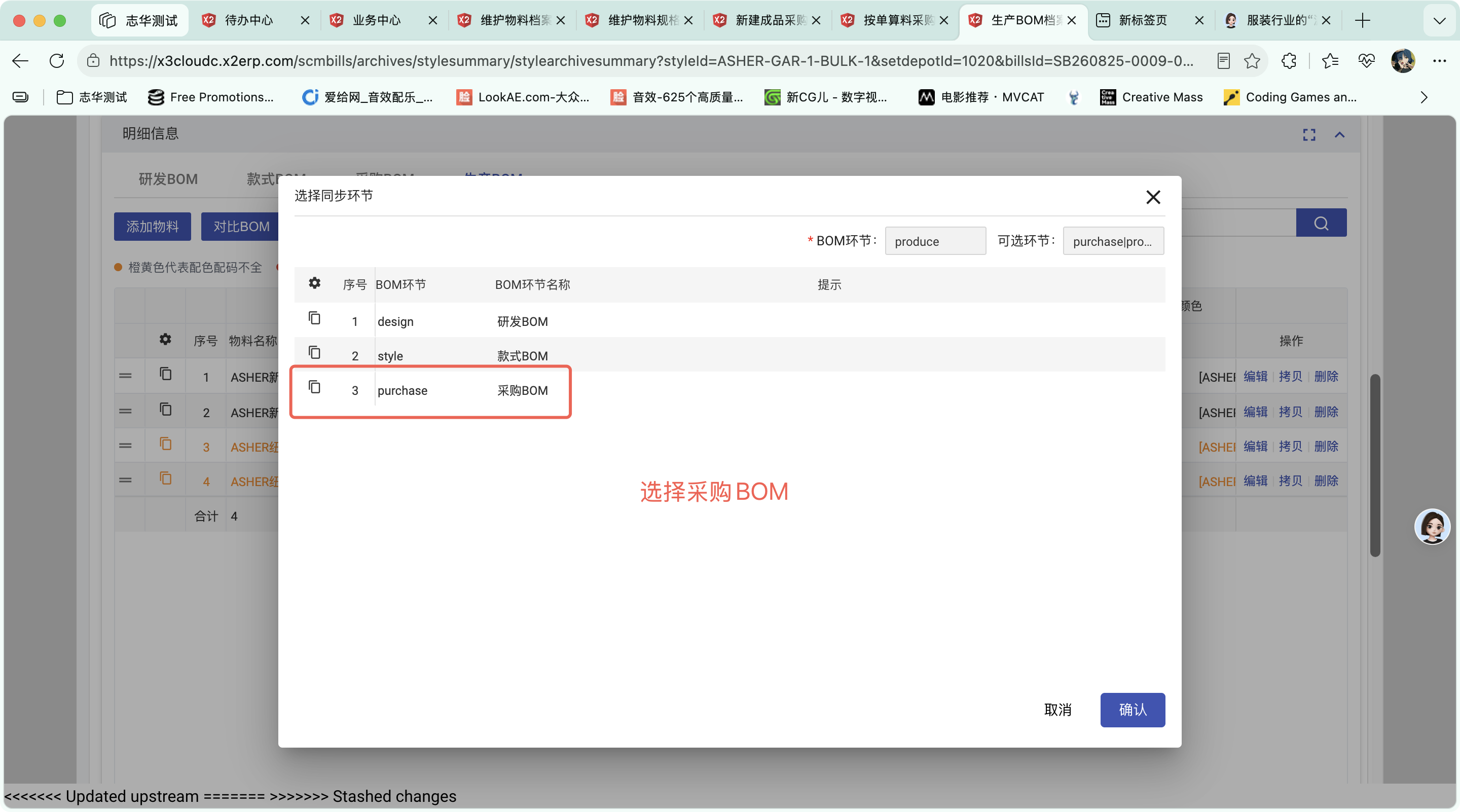Click the vertical tabs icon in bookmarks bar
The width and height of the screenshot is (1460, 812).
(x=20, y=97)
